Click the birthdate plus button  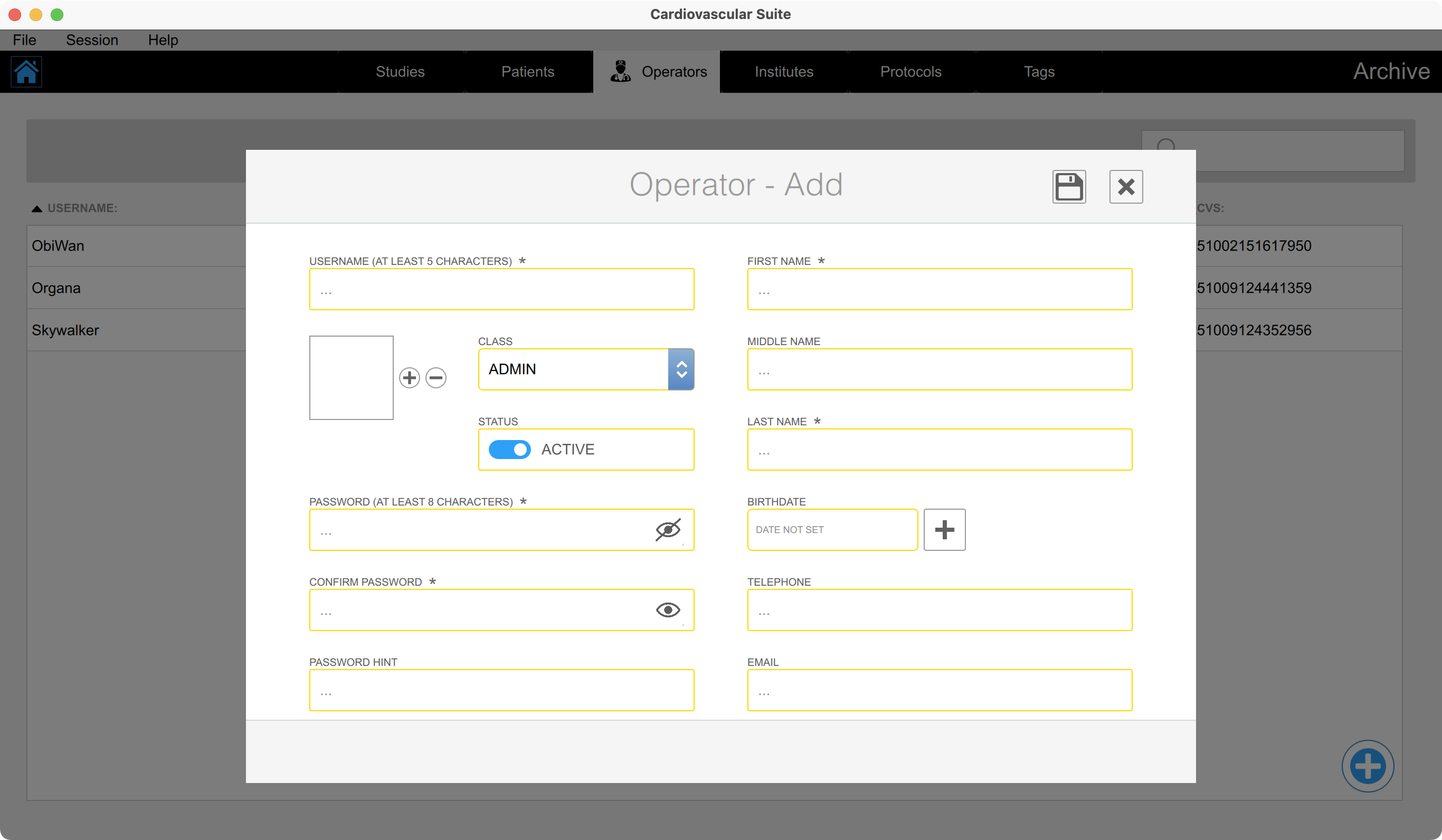click(x=944, y=530)
